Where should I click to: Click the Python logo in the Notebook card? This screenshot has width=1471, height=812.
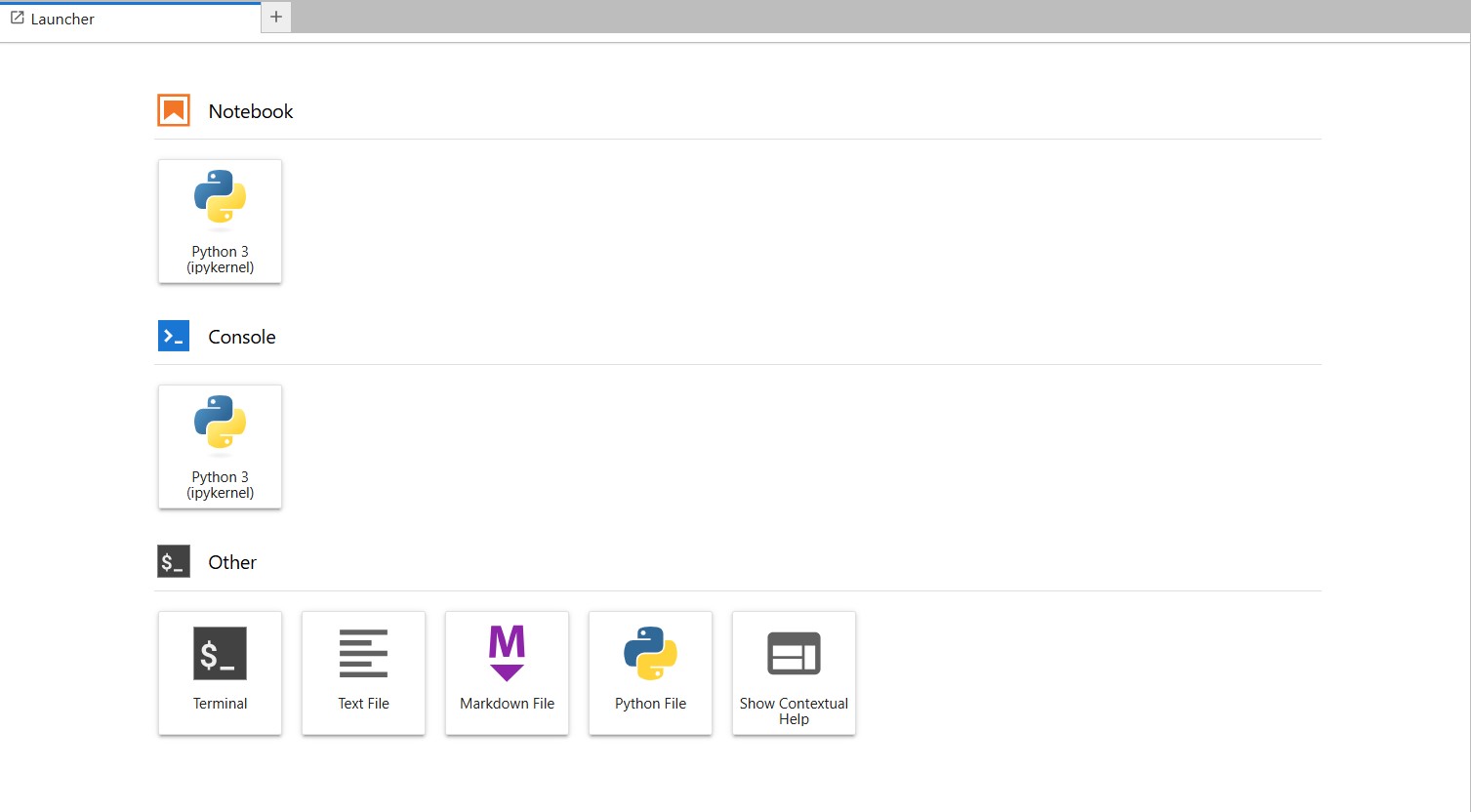pyautogui.click(x=220, y=197)
